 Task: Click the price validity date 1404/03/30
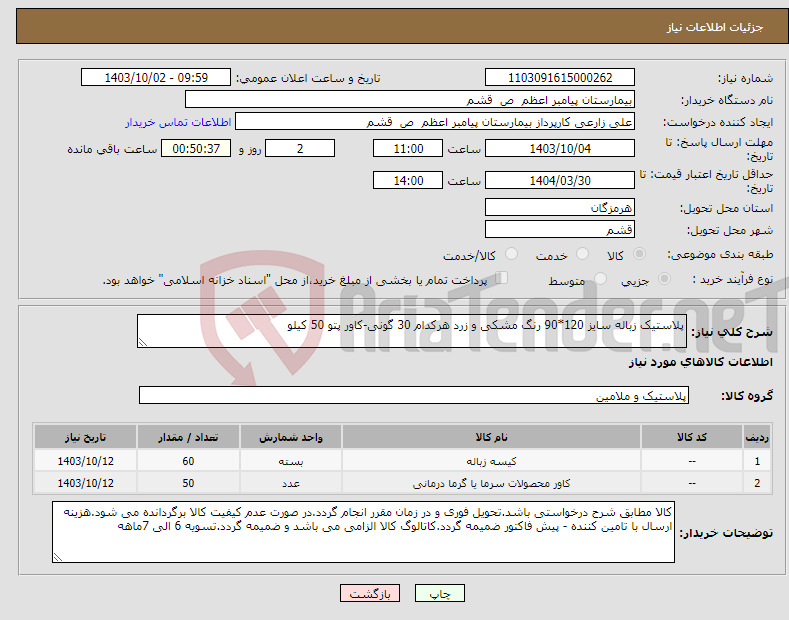(560, 180)
